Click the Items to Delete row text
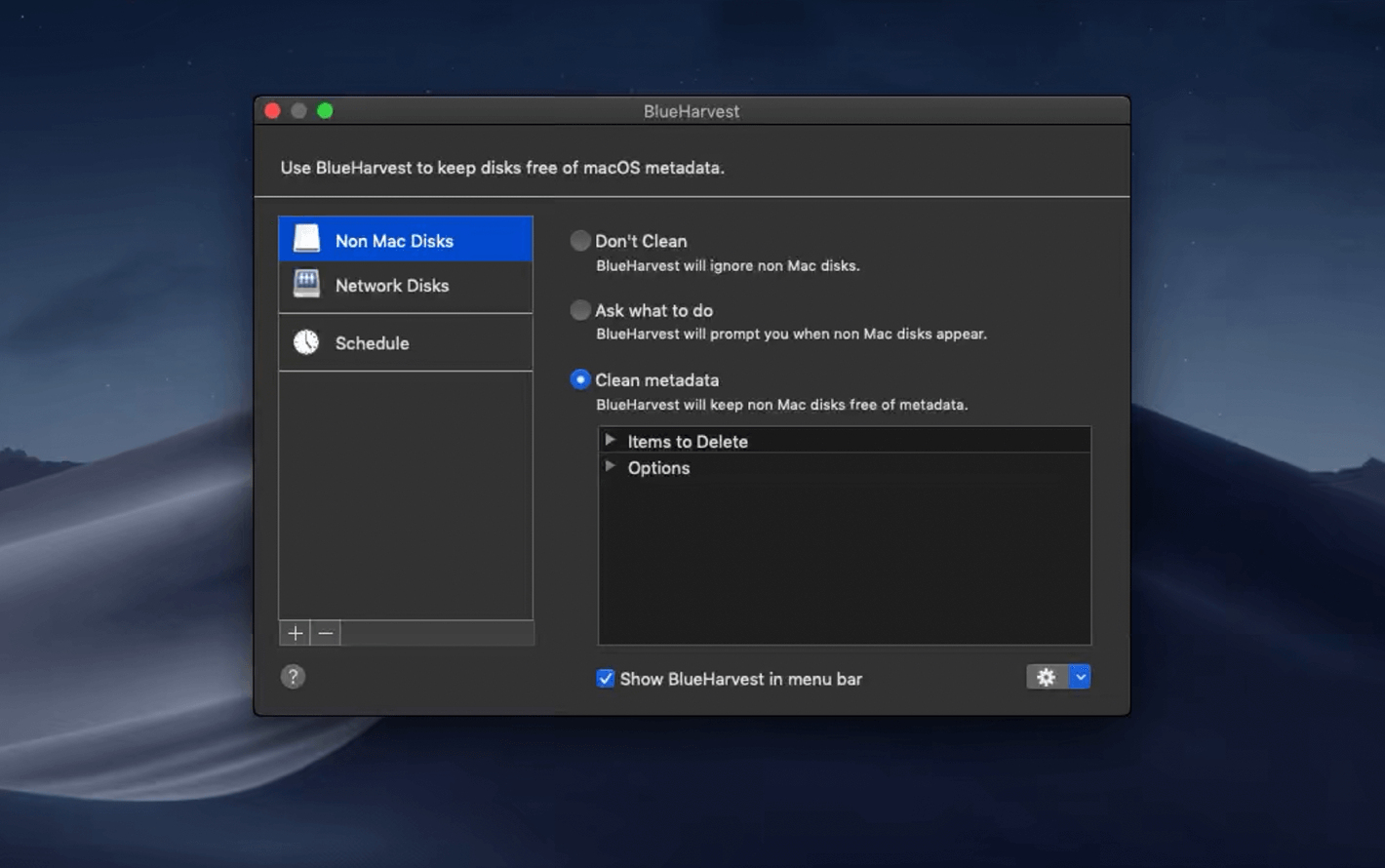 coord(688,442)
